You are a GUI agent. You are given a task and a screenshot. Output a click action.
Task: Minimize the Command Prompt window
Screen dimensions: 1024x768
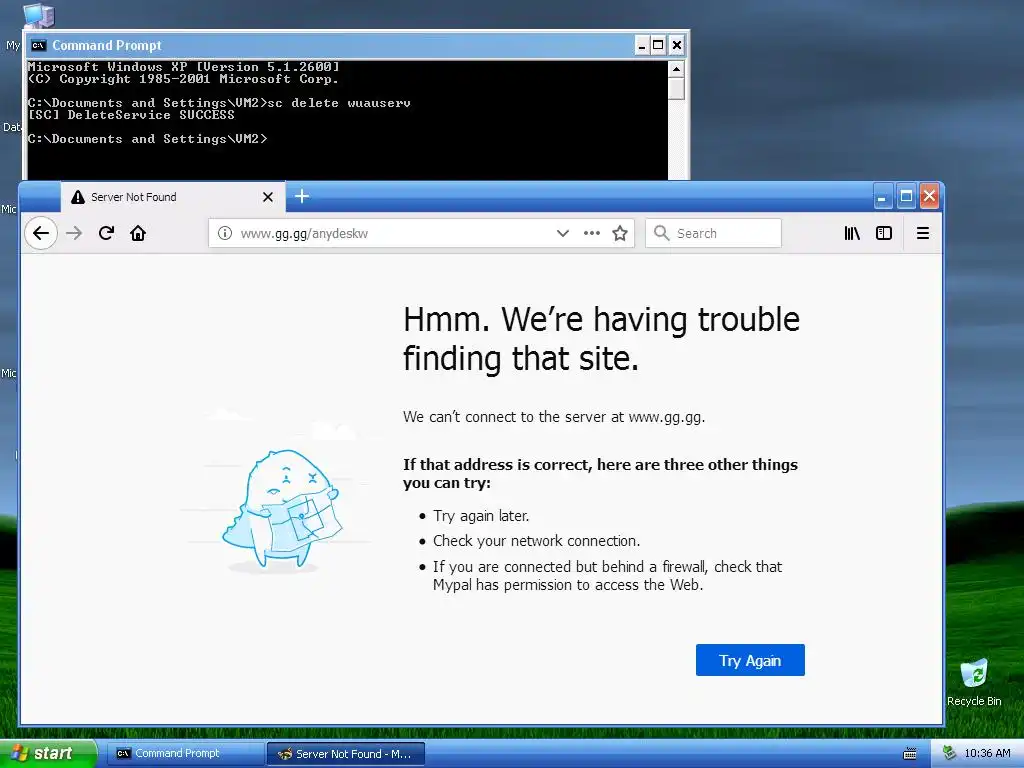[642, 45]
